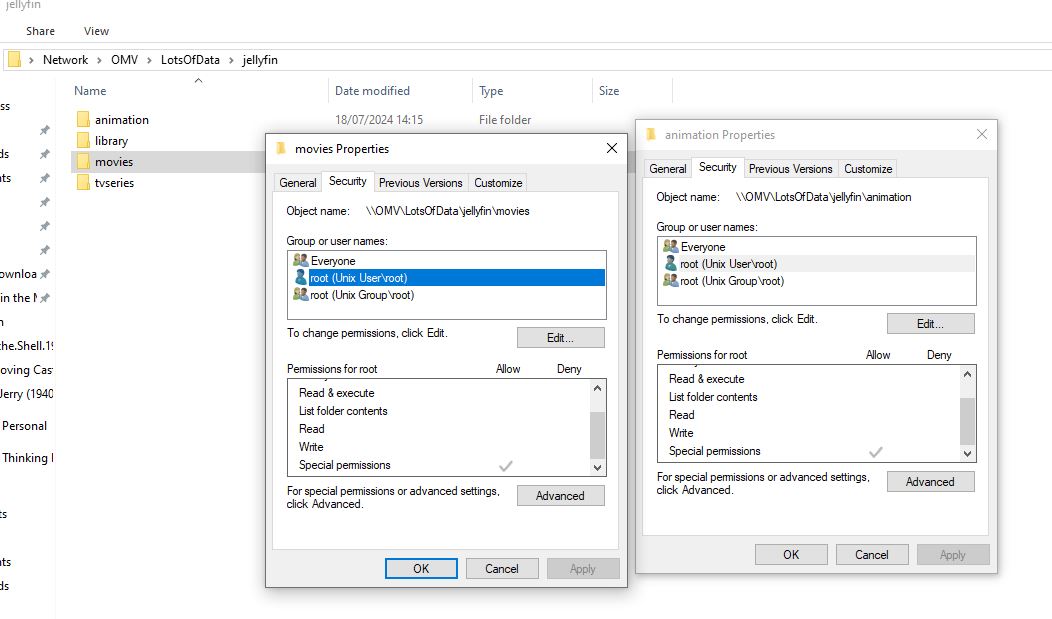Image resolution: width=1052 pixels, height=619 pixels.
Task: Click Edit button in movies Properties
Action: point(560,338)
